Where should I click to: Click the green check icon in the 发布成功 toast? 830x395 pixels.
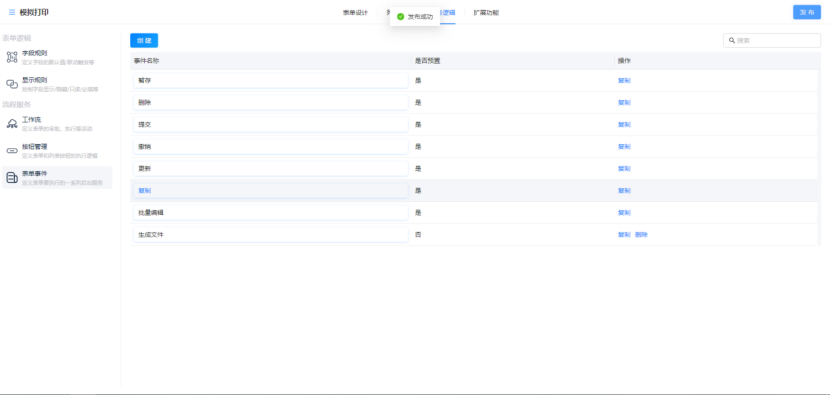(x=401, y=16)
